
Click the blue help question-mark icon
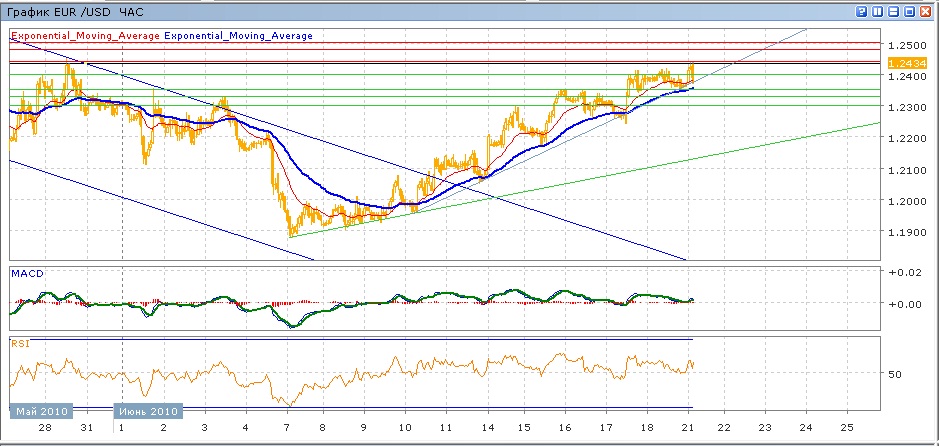pos(861,12)
